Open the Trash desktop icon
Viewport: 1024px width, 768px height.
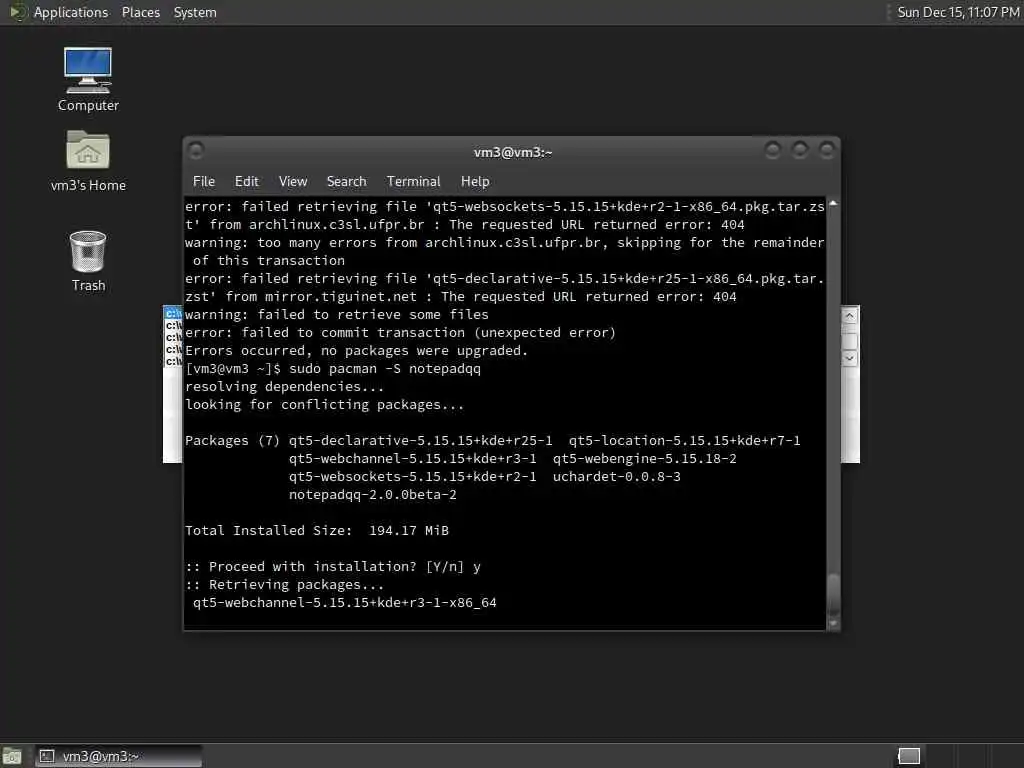[88, 261]
